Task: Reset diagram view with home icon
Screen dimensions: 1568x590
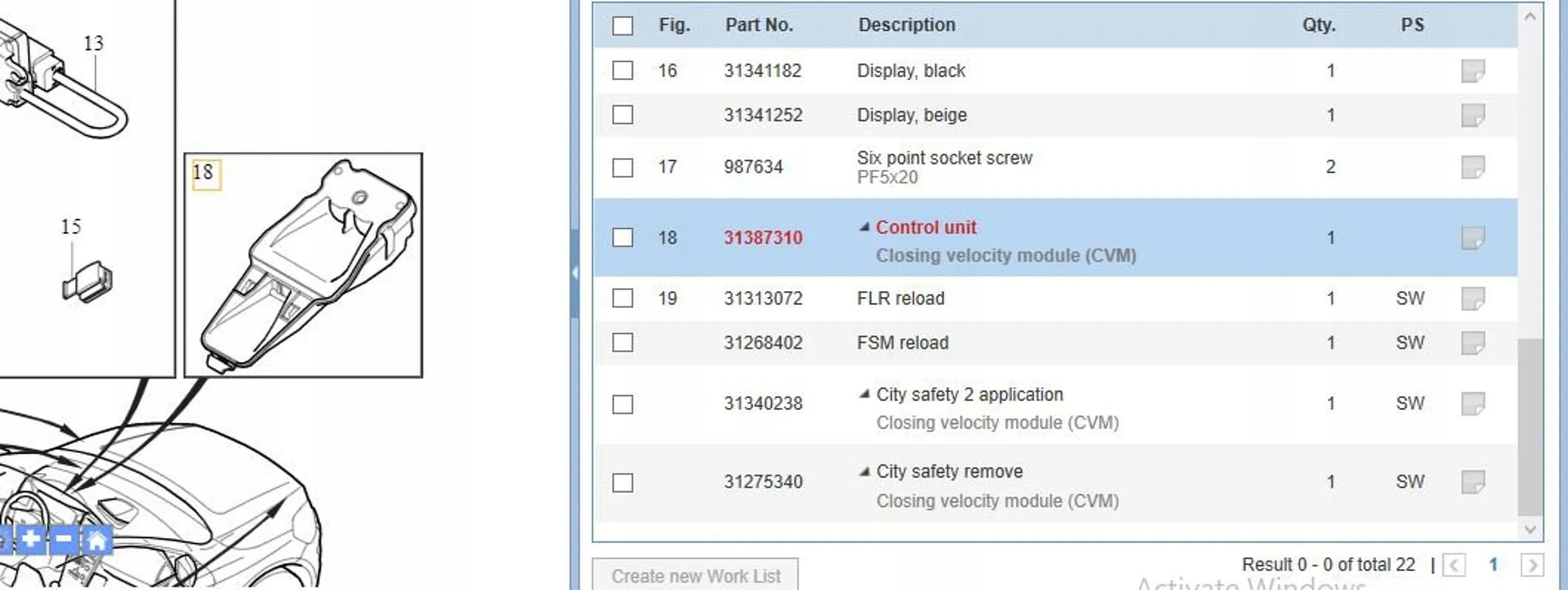Action: 97,539
